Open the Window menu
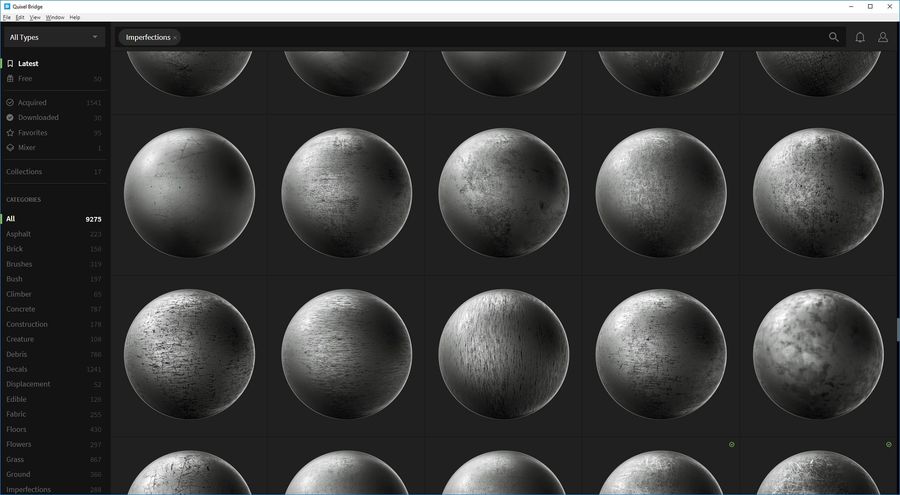This screenshot has height=495, width=900. (x=55, y=17)
